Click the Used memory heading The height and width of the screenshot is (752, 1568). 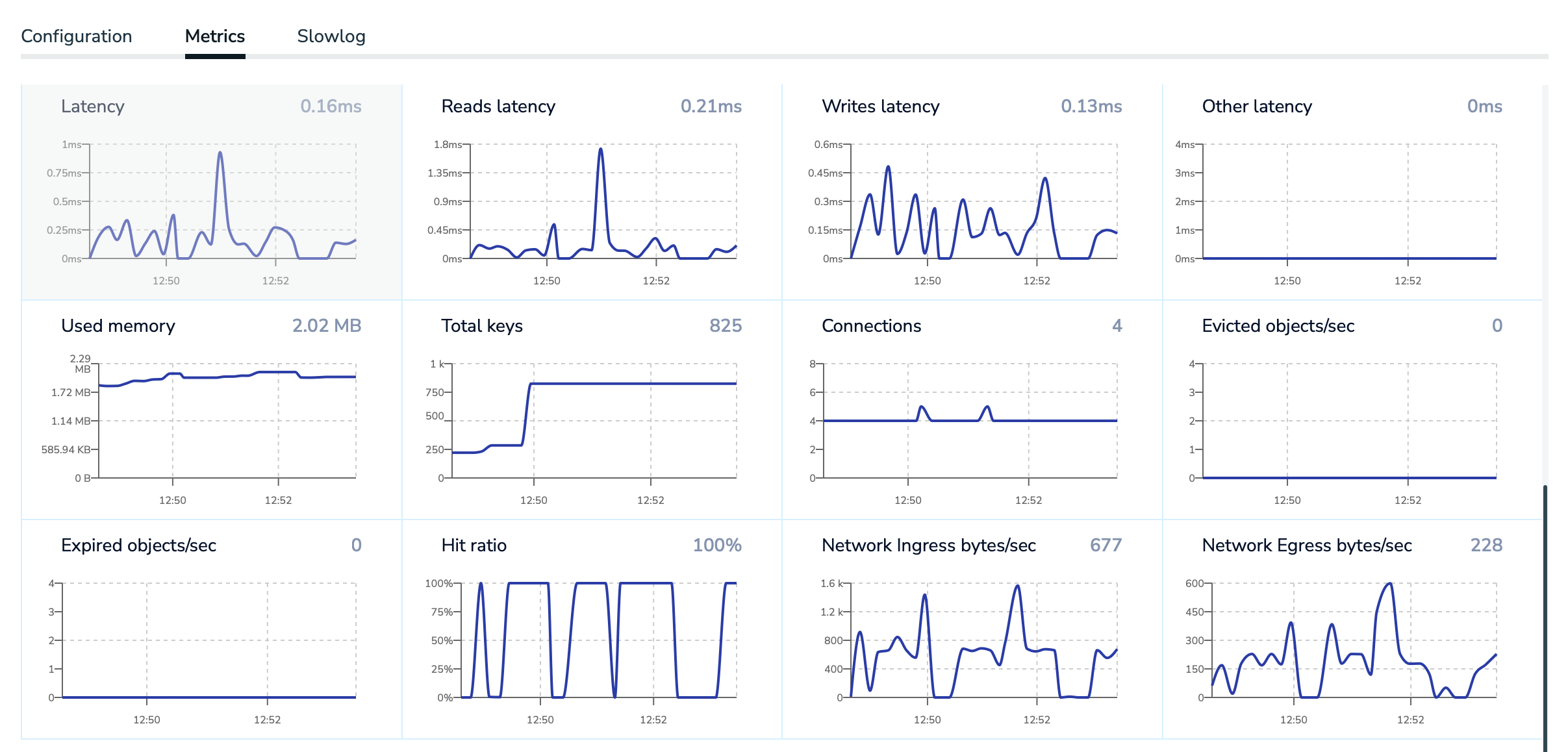pos(118,326)
